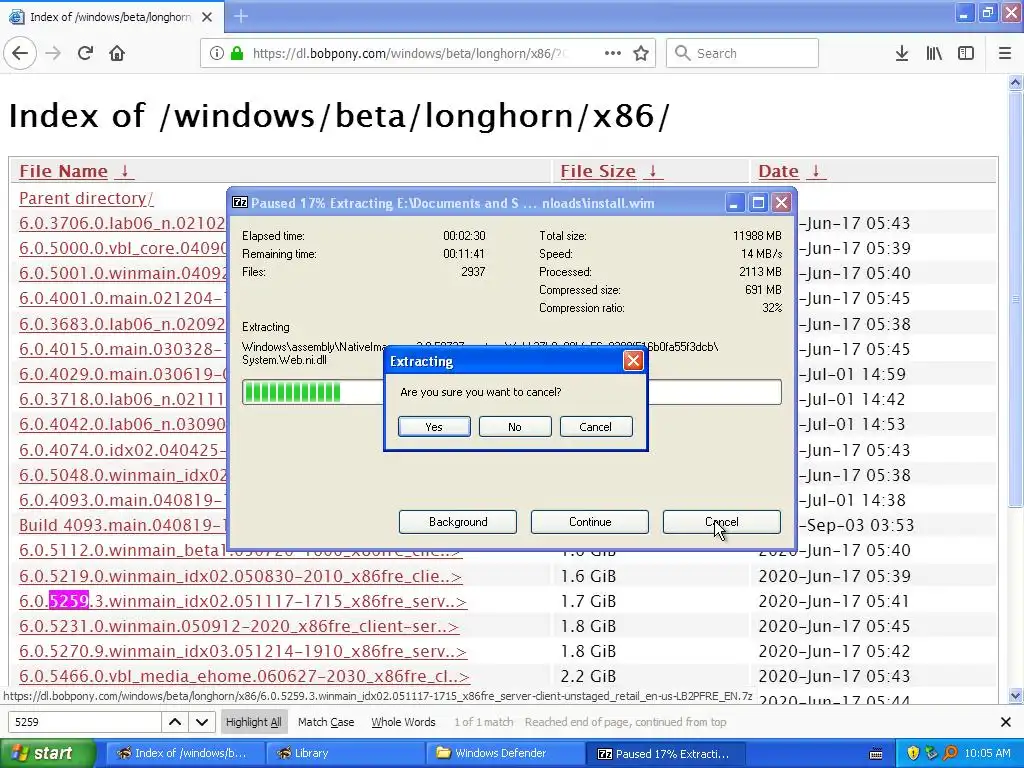Go back with the browser Back arrow
The height and width of the screenshot is (768, 1024).
point(20,53)
